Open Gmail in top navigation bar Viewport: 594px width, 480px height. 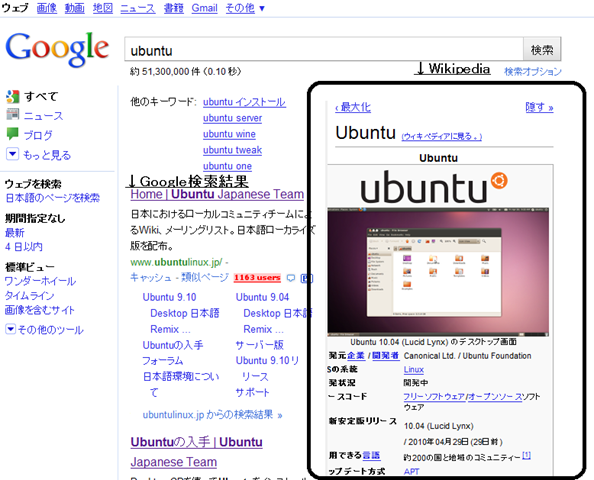click(205, 8)
